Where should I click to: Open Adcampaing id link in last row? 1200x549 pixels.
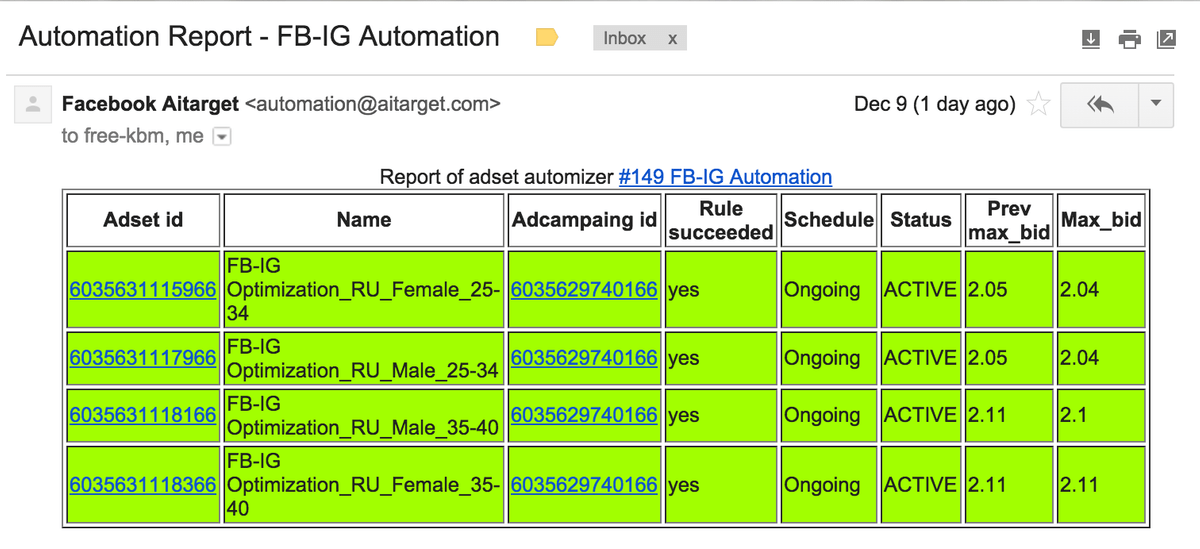point(584,485)
